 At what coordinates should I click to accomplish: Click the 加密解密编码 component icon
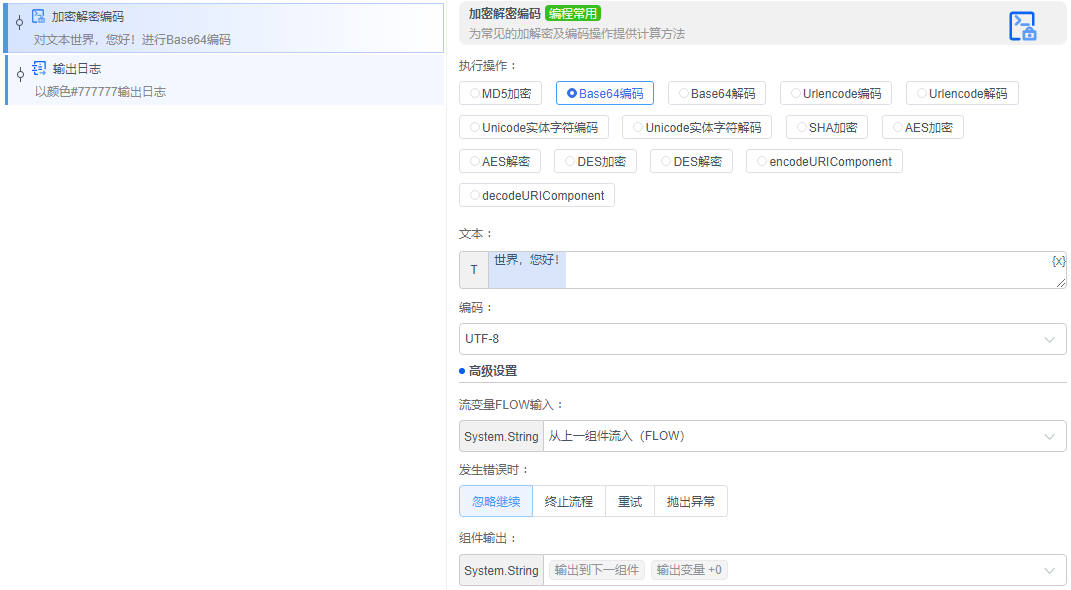point(40,16)
